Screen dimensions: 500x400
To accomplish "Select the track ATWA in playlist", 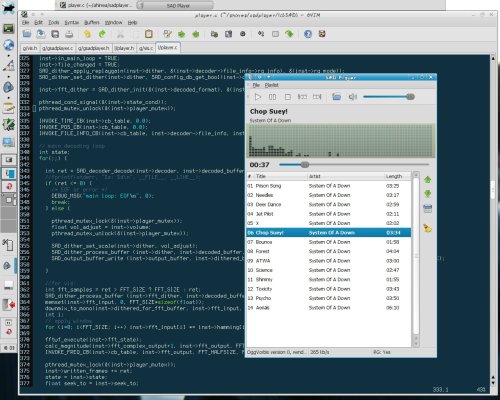I will (329, 261).
